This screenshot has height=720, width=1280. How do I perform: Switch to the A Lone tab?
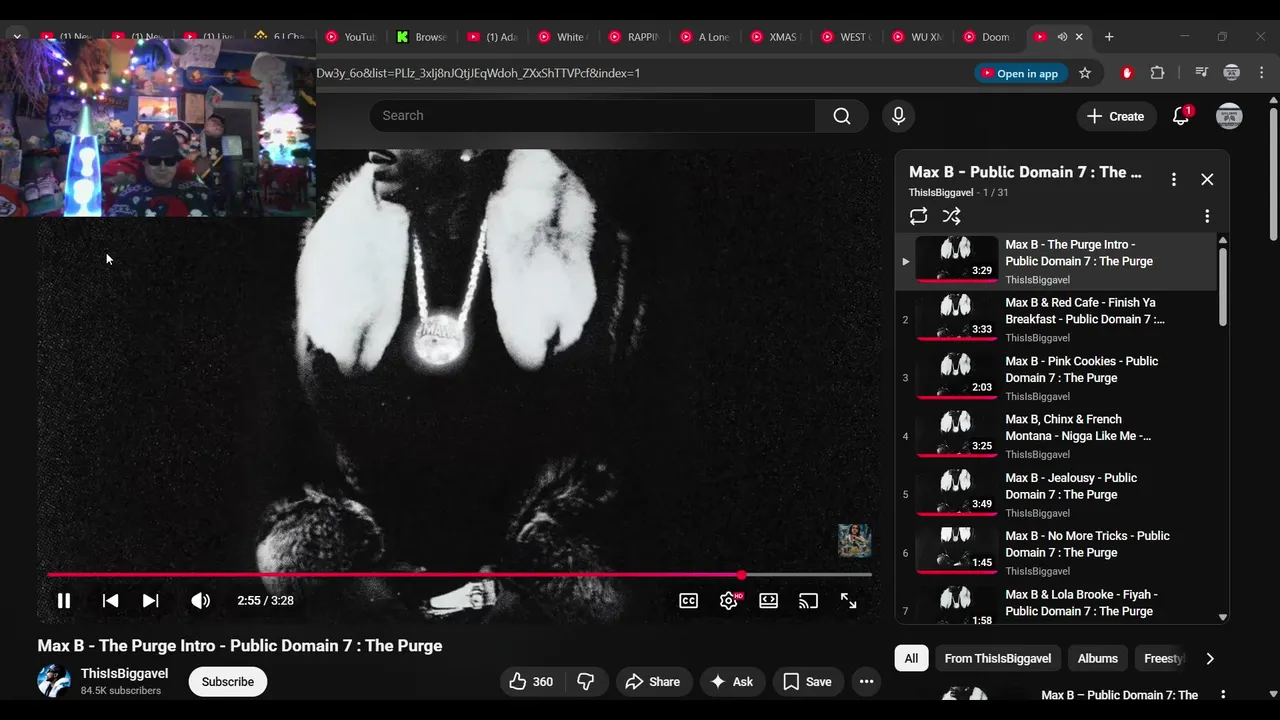coord(704,37)
